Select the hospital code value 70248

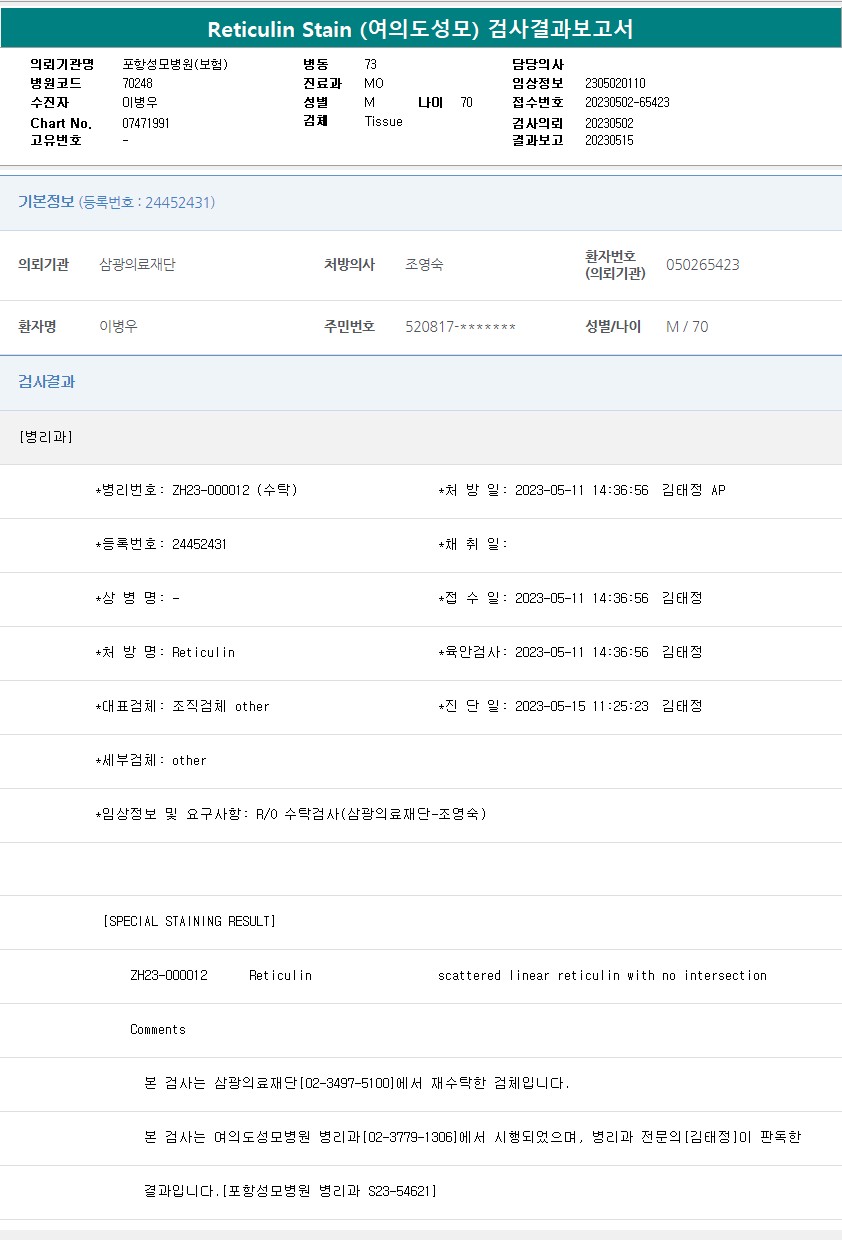(x=137, y=83)
